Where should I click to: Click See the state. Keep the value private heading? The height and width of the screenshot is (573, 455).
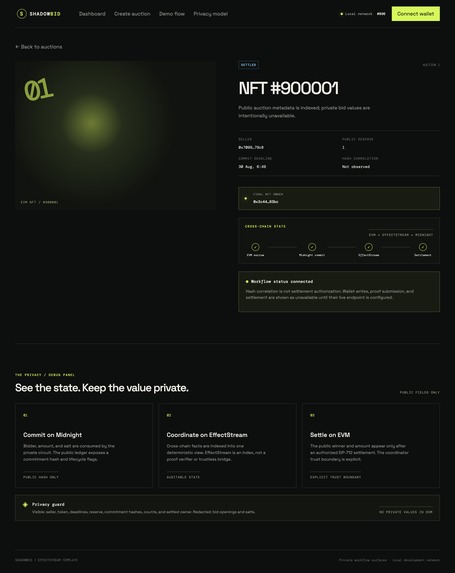tap(102, 388)
